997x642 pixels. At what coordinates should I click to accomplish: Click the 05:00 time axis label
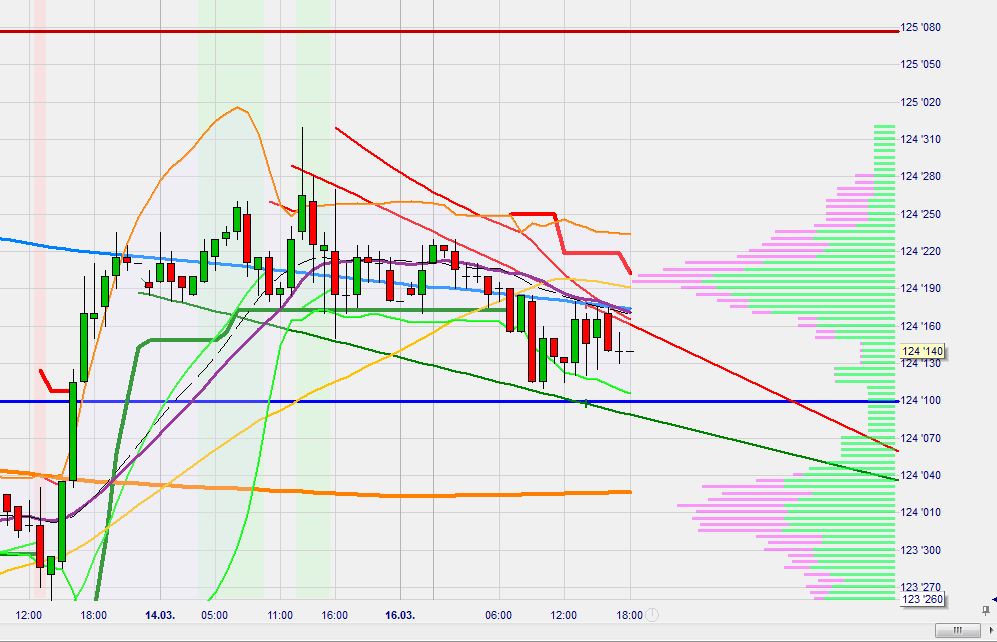(x=214, y=615)
